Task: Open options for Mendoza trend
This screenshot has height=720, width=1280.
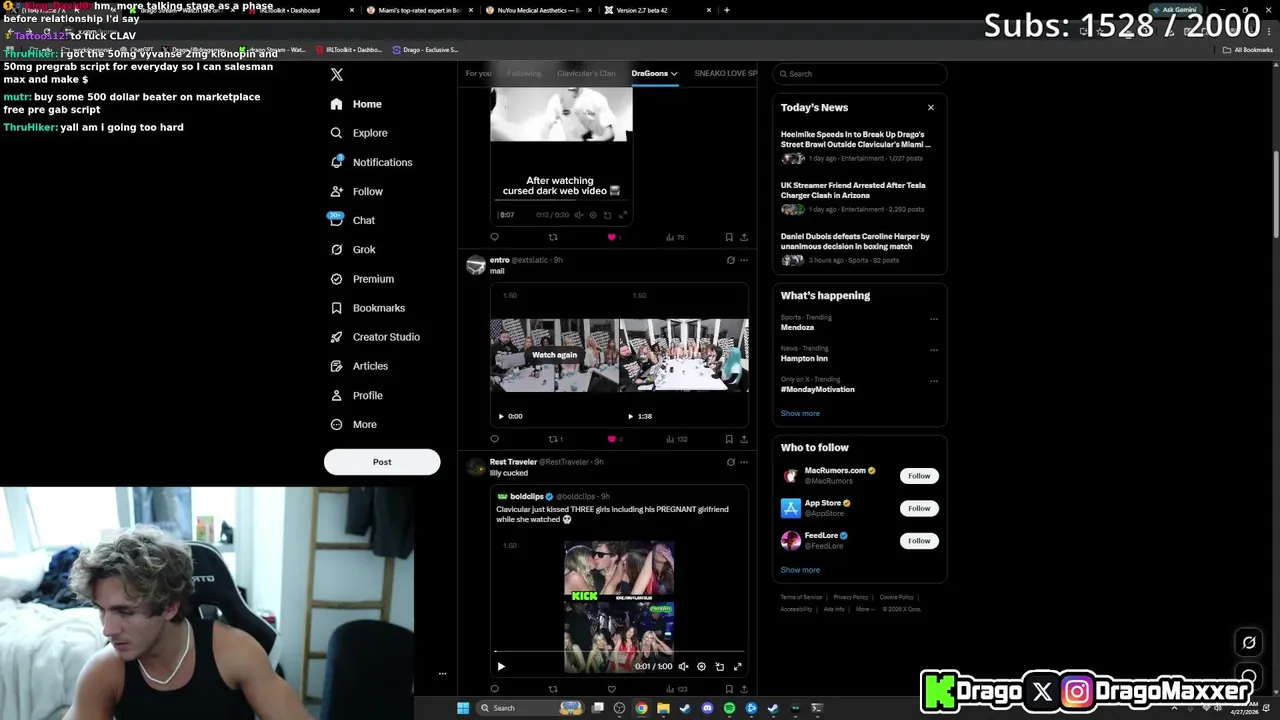Action: tap(934, 319)
